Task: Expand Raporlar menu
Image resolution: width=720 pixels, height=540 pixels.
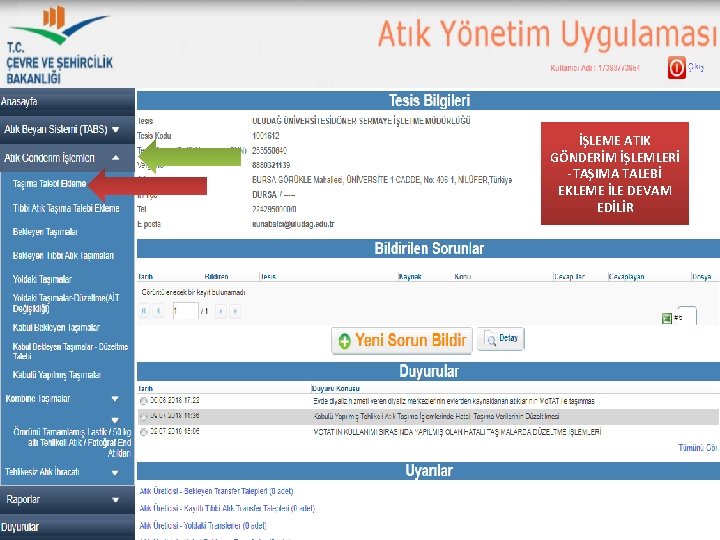Action: point(68,500)
